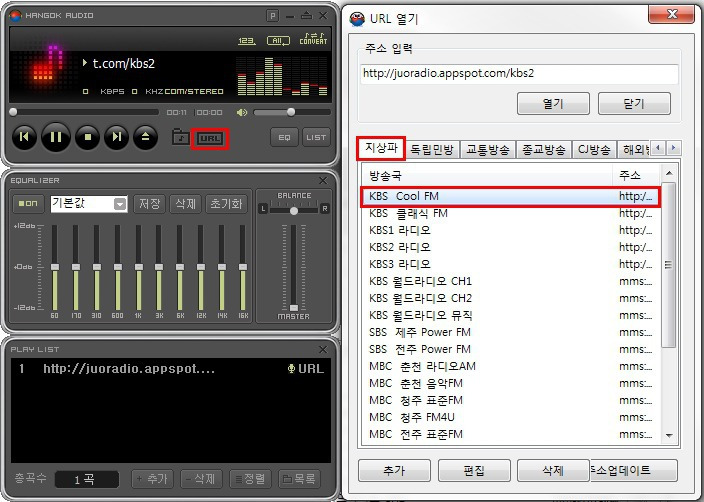Screen dimensions: 704x502
Task: Click the 방송국 column header
Action: point(487,175)
